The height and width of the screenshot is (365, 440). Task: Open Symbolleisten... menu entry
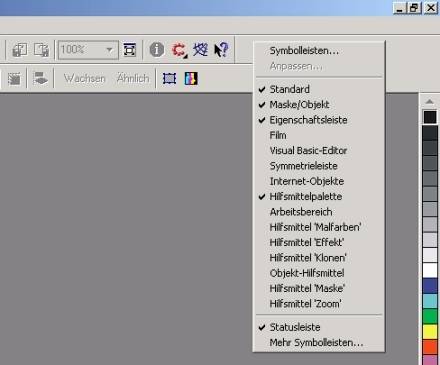click(x=319, y=51)
